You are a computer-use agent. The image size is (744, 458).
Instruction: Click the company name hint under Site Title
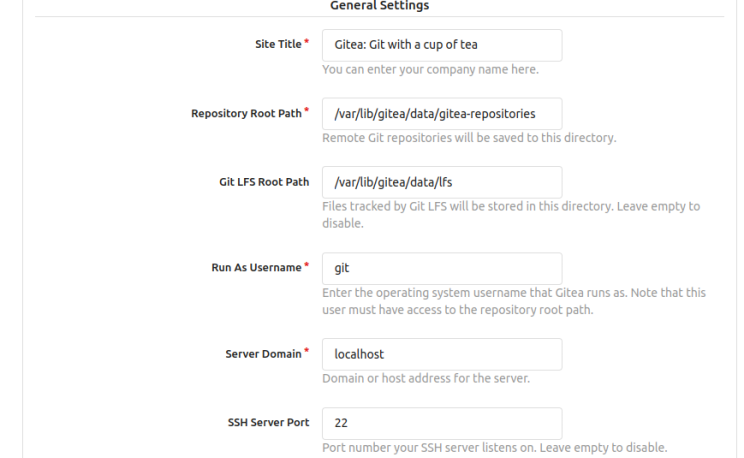pyautogui.click(x=431, y=70)
